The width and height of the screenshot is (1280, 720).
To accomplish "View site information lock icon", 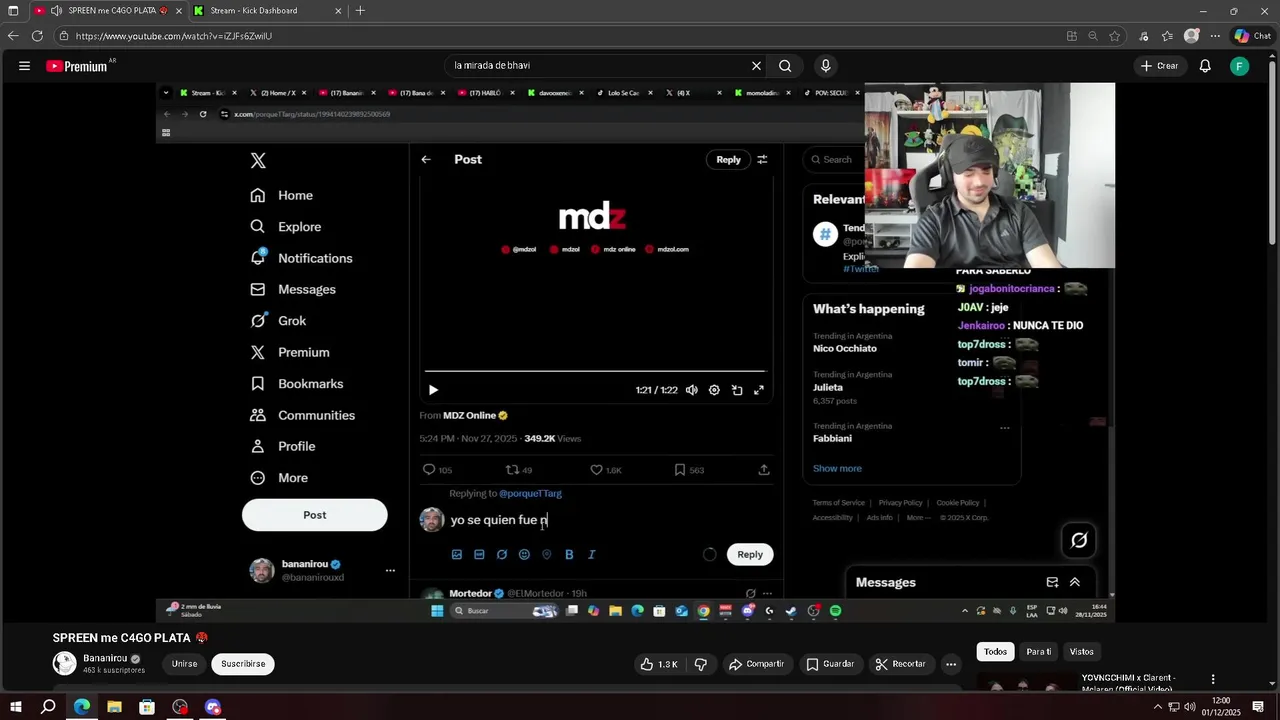I will coord(64,36).
